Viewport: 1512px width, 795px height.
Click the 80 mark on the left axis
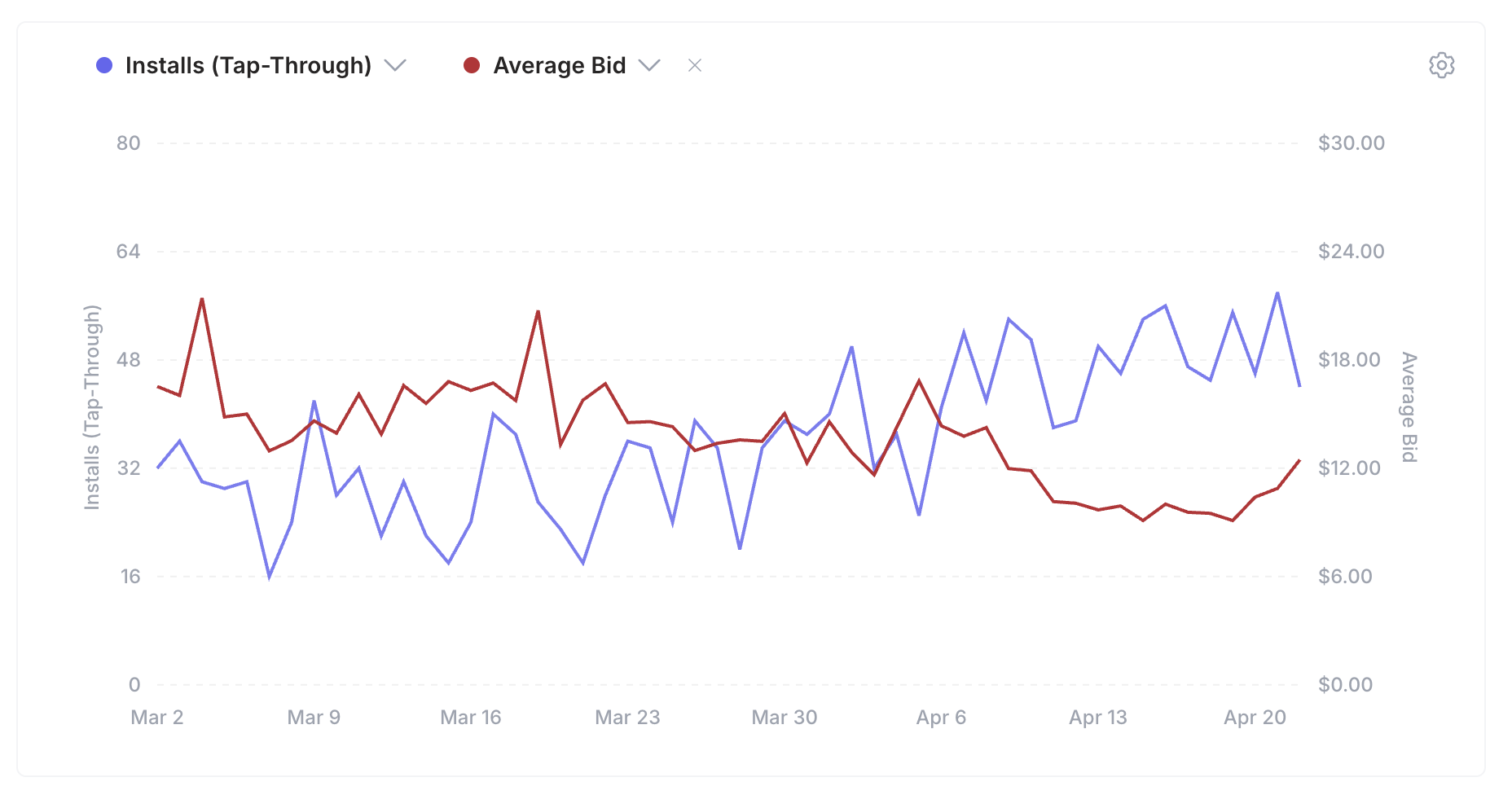point(130,143)
